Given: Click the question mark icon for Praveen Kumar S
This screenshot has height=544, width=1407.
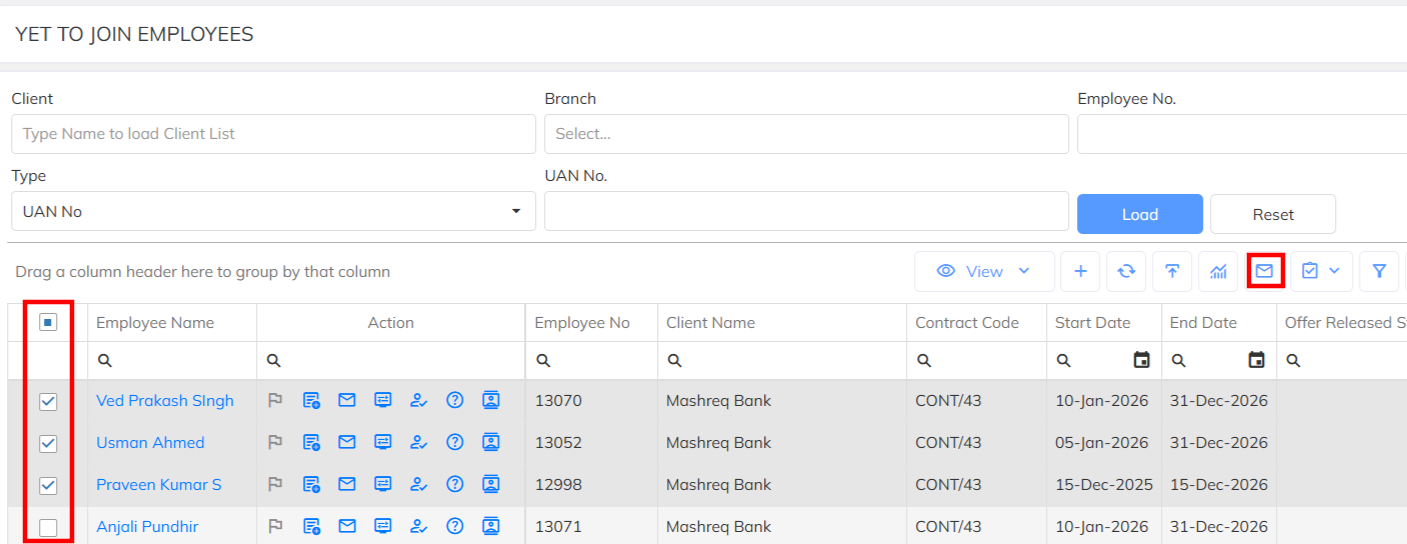Looking at the screenshot, I should point(455,485).
